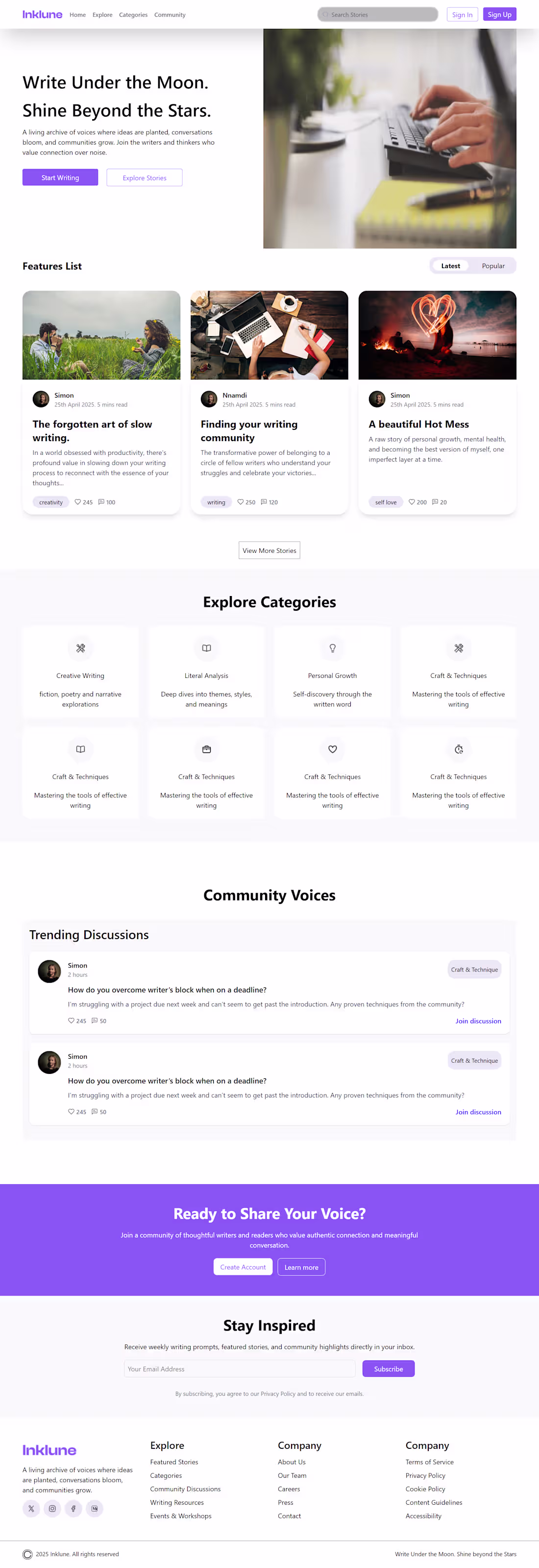539x1568 pixels.
Task: Click the X (Twitter) social icon in footer
Action: coord(31,1508)
